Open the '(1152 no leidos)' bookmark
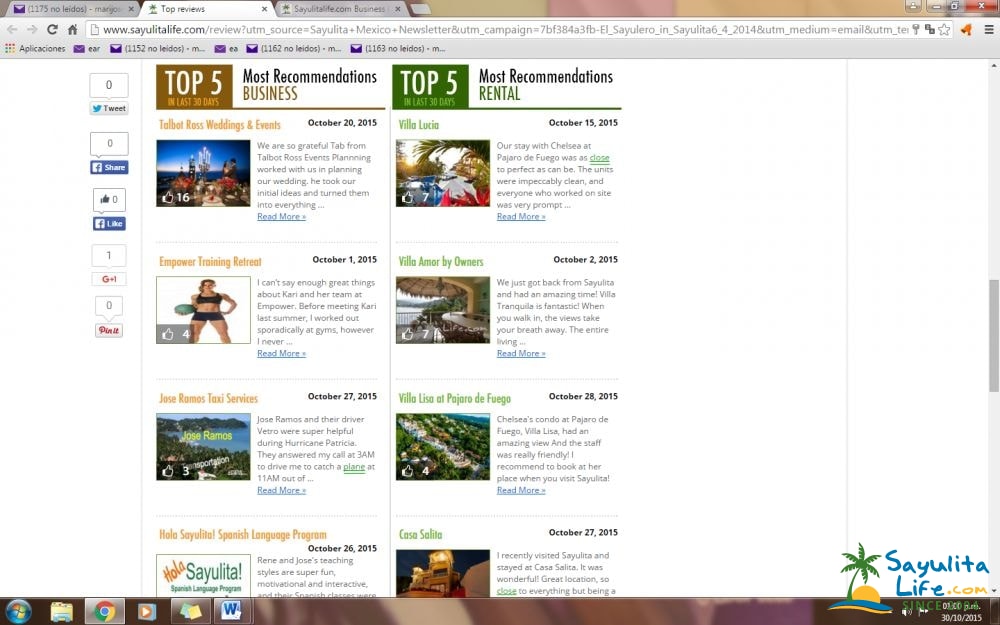The image size is (1000, 625). 158,48
